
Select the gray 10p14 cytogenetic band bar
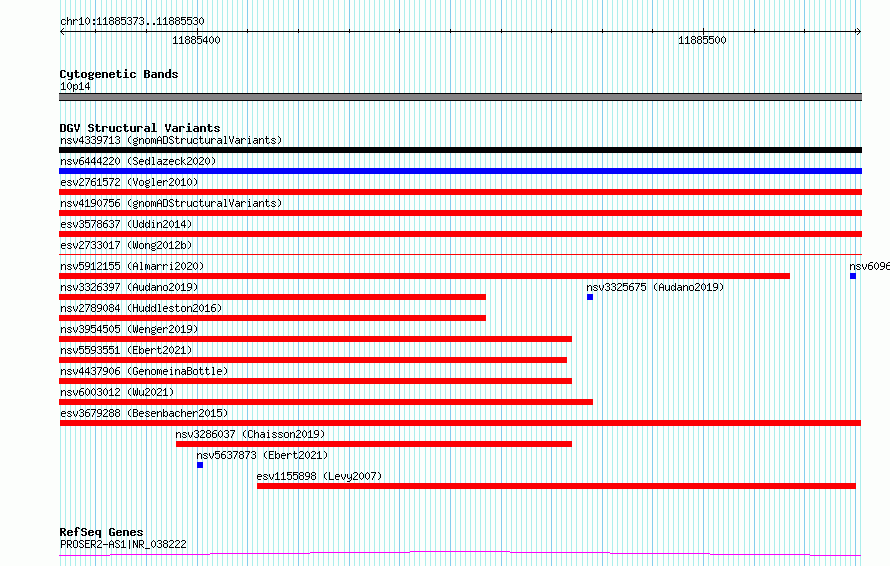coord(460,97)
